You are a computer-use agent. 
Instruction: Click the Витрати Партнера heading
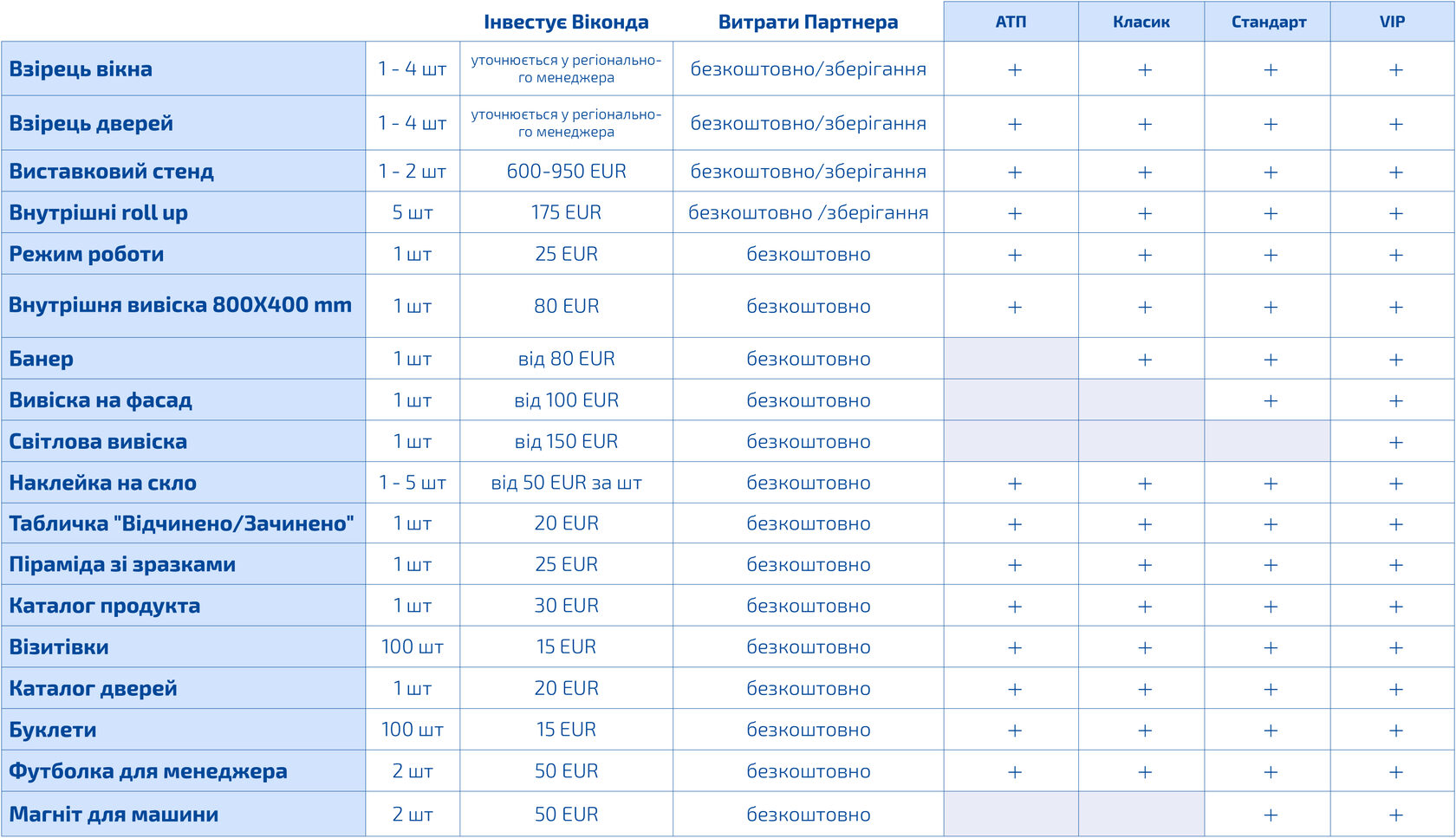[808, 23]
